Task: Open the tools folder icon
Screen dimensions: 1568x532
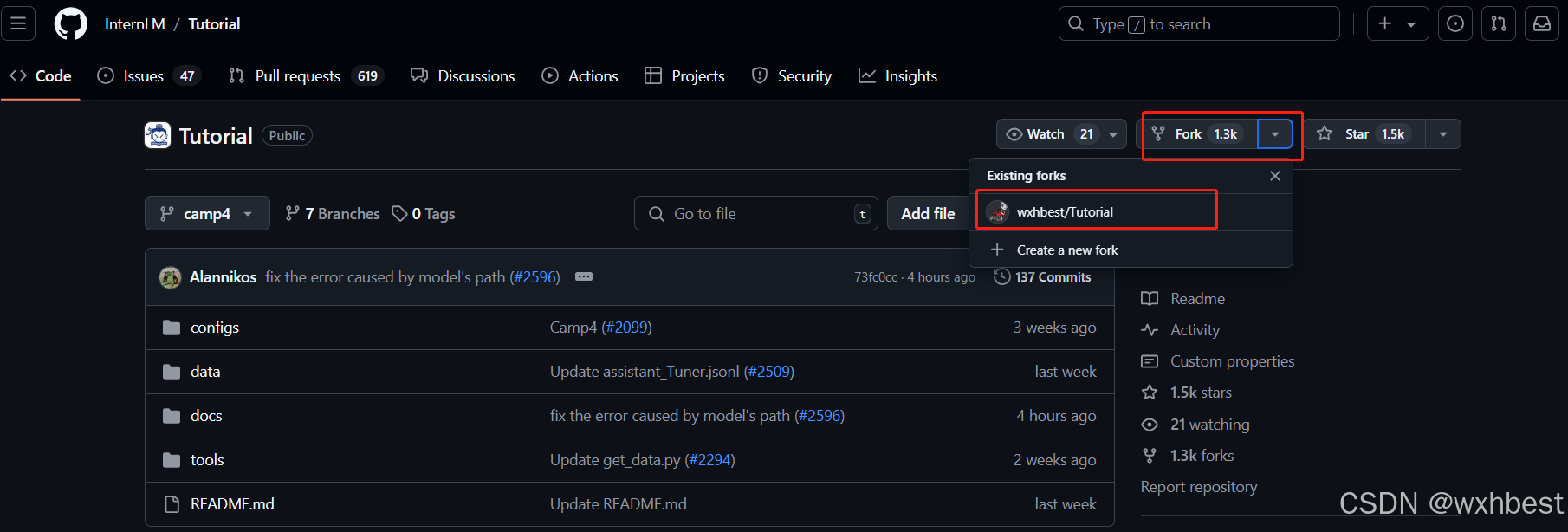Action: (172, 460)
